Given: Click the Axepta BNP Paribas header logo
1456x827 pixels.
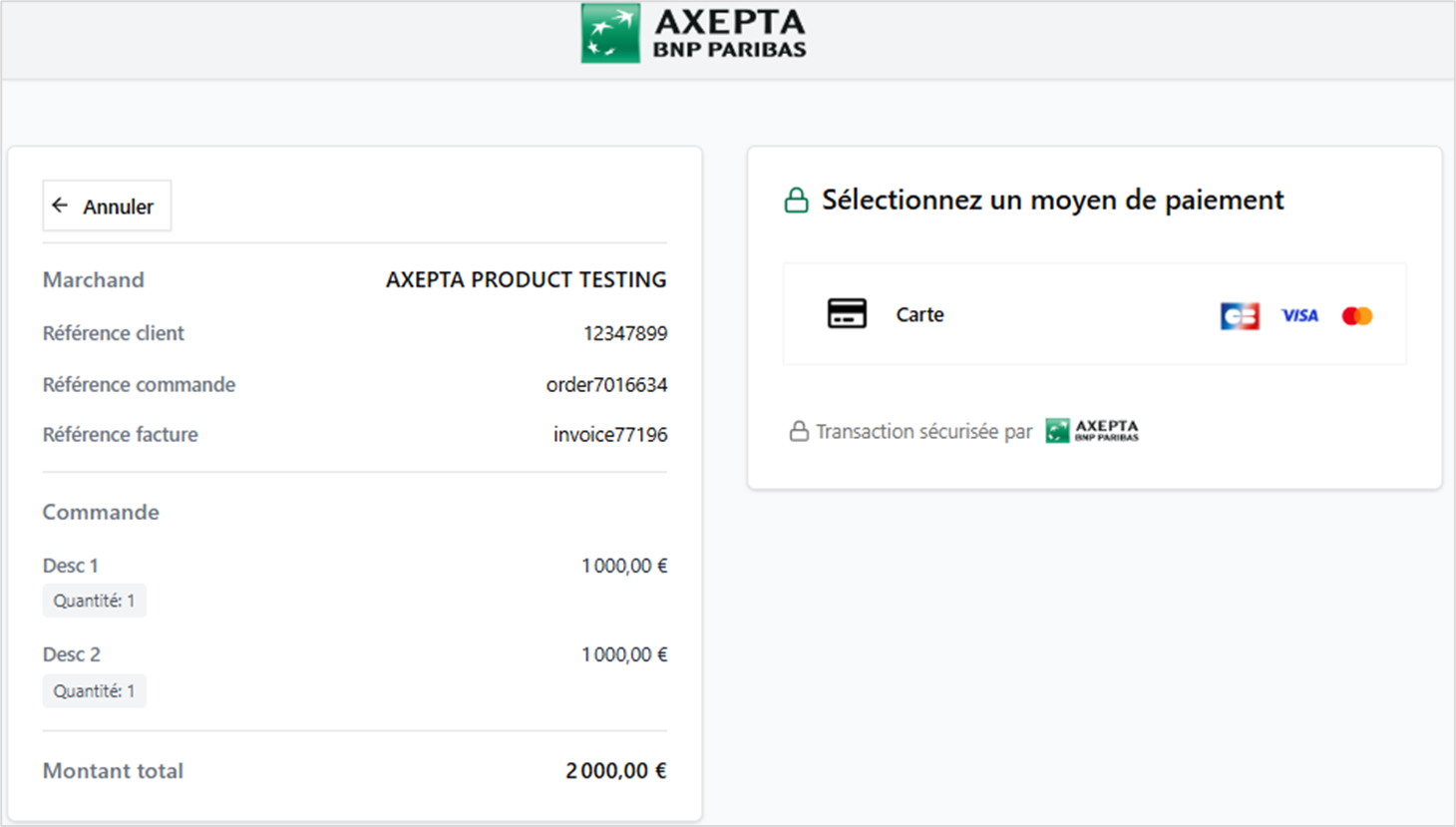Looking at the screenshot, I should tap(694, 34).
